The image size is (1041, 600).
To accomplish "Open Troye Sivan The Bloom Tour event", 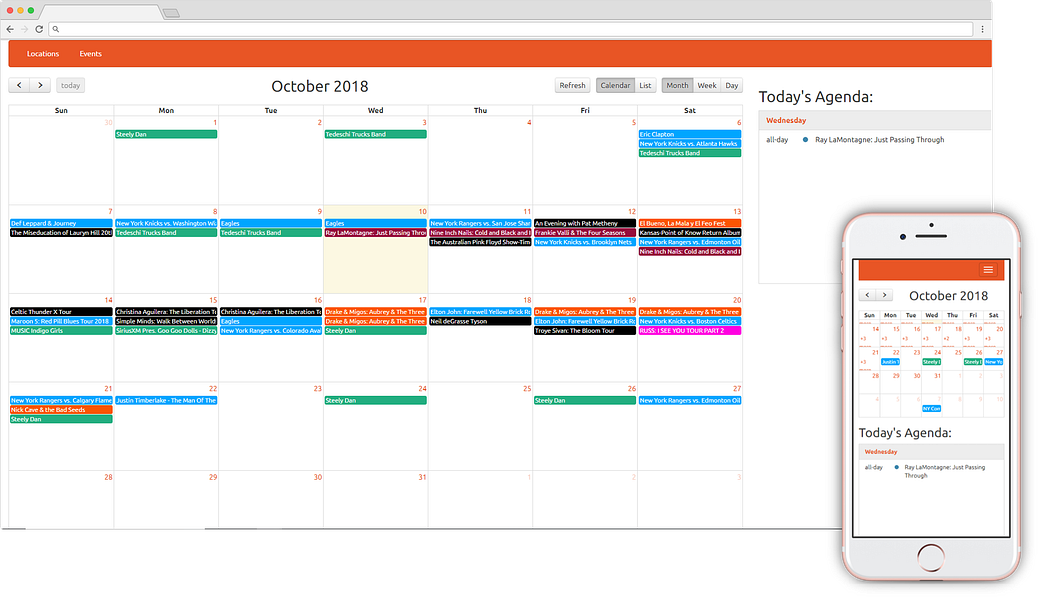I will click(585, 330).
